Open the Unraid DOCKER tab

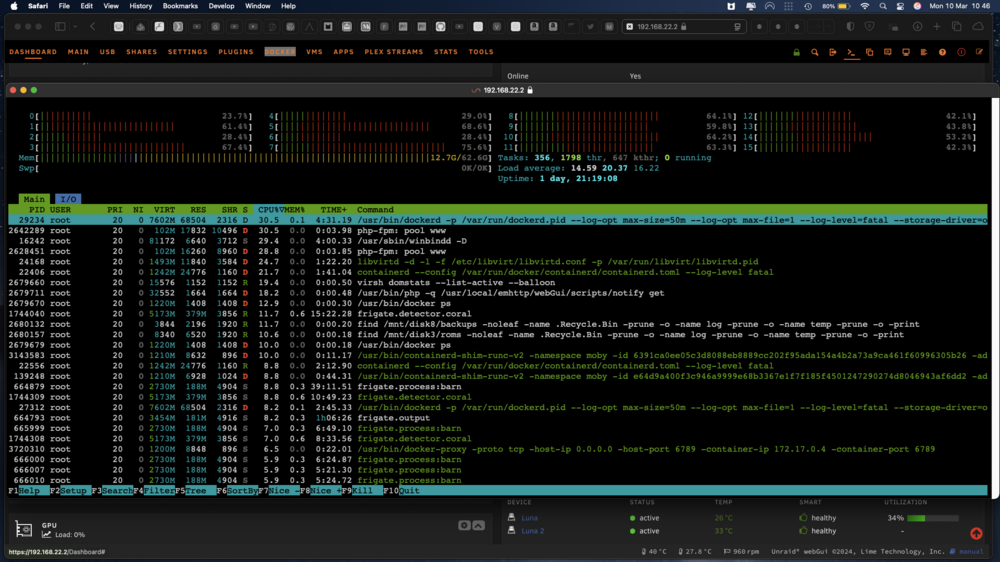(x=280, y=52)
